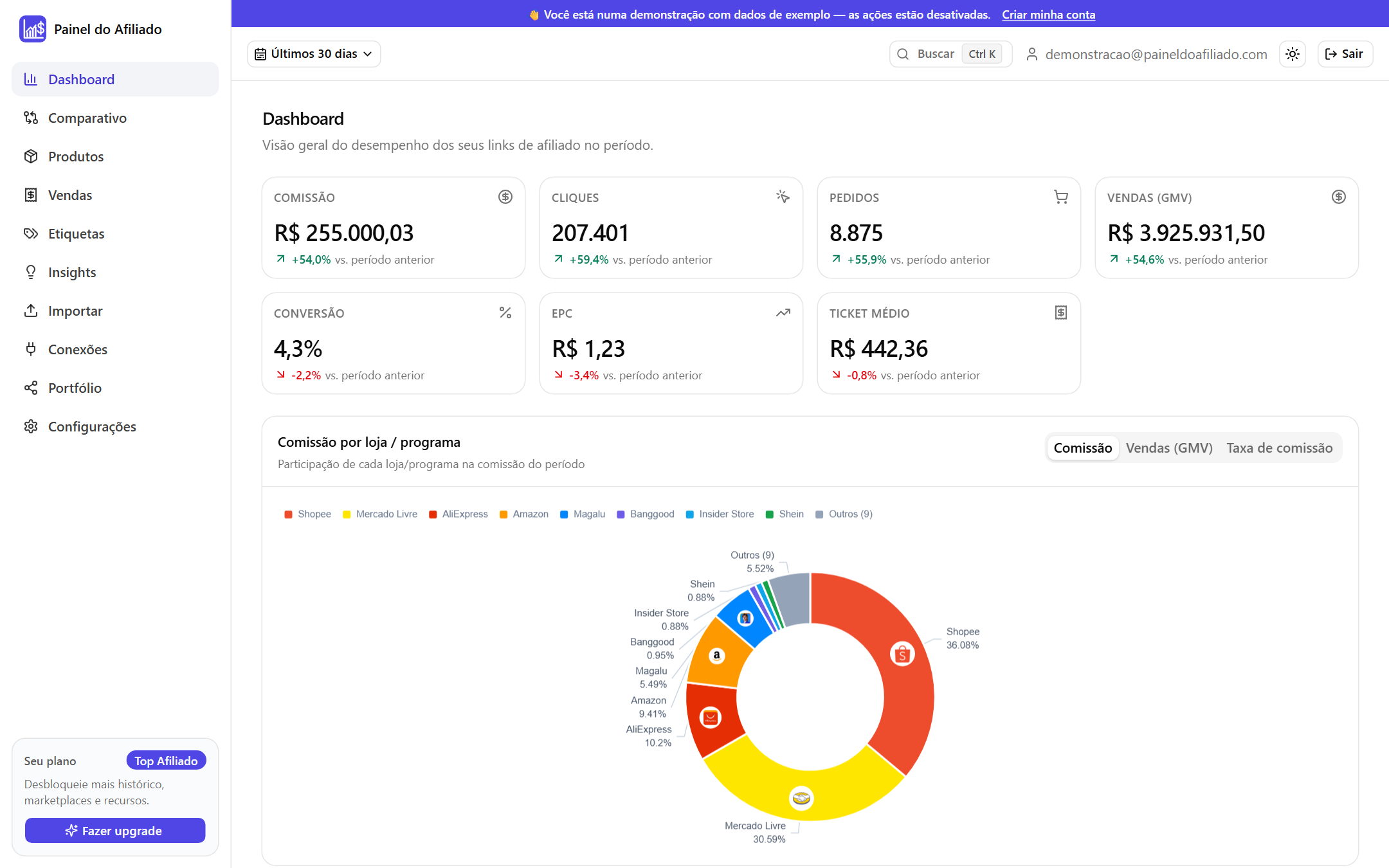Click the dollar icon on Comissão card
Image resolution: width=1389 pixels, height=868 pixels.
505,197
